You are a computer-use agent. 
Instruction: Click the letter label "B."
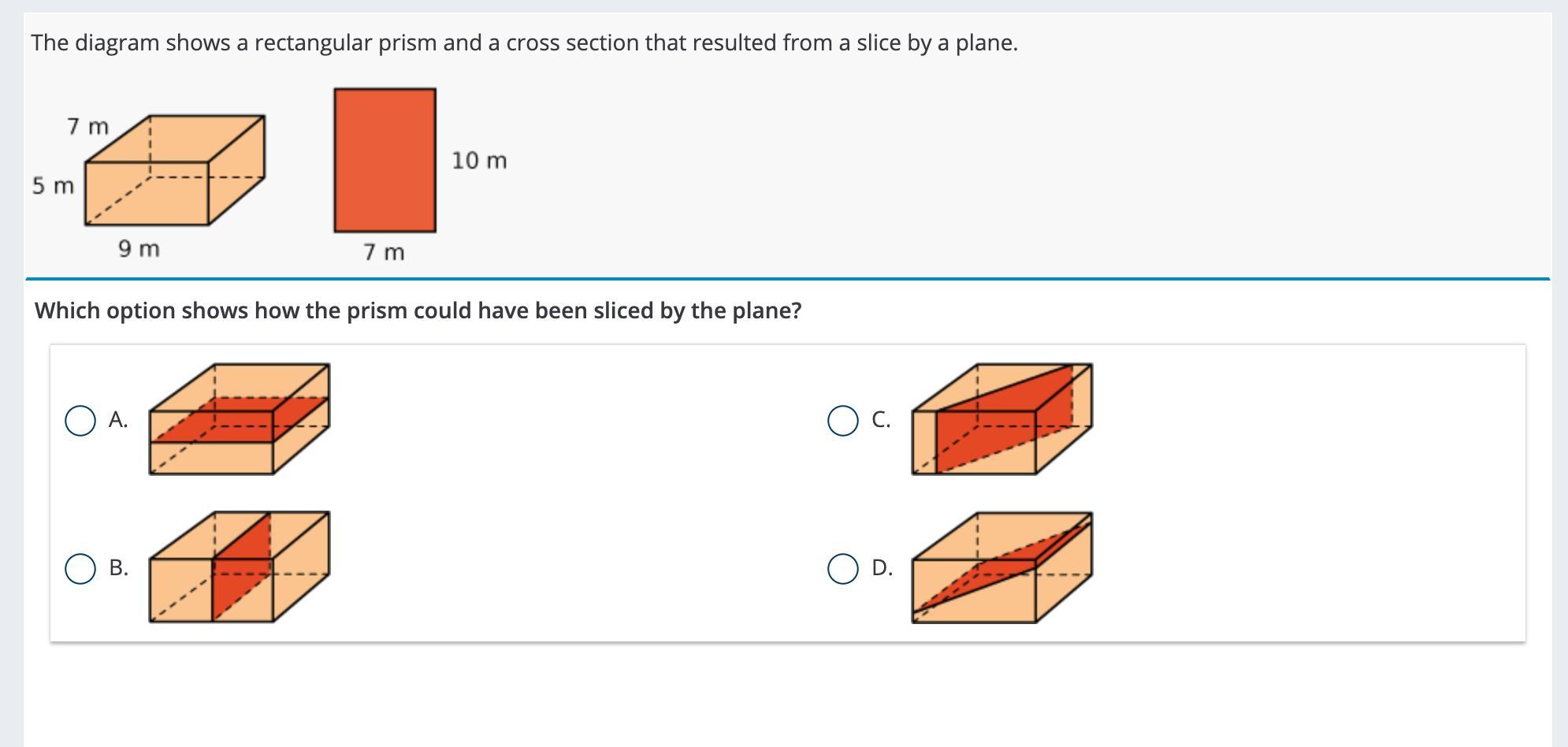[x=118, y=568]
